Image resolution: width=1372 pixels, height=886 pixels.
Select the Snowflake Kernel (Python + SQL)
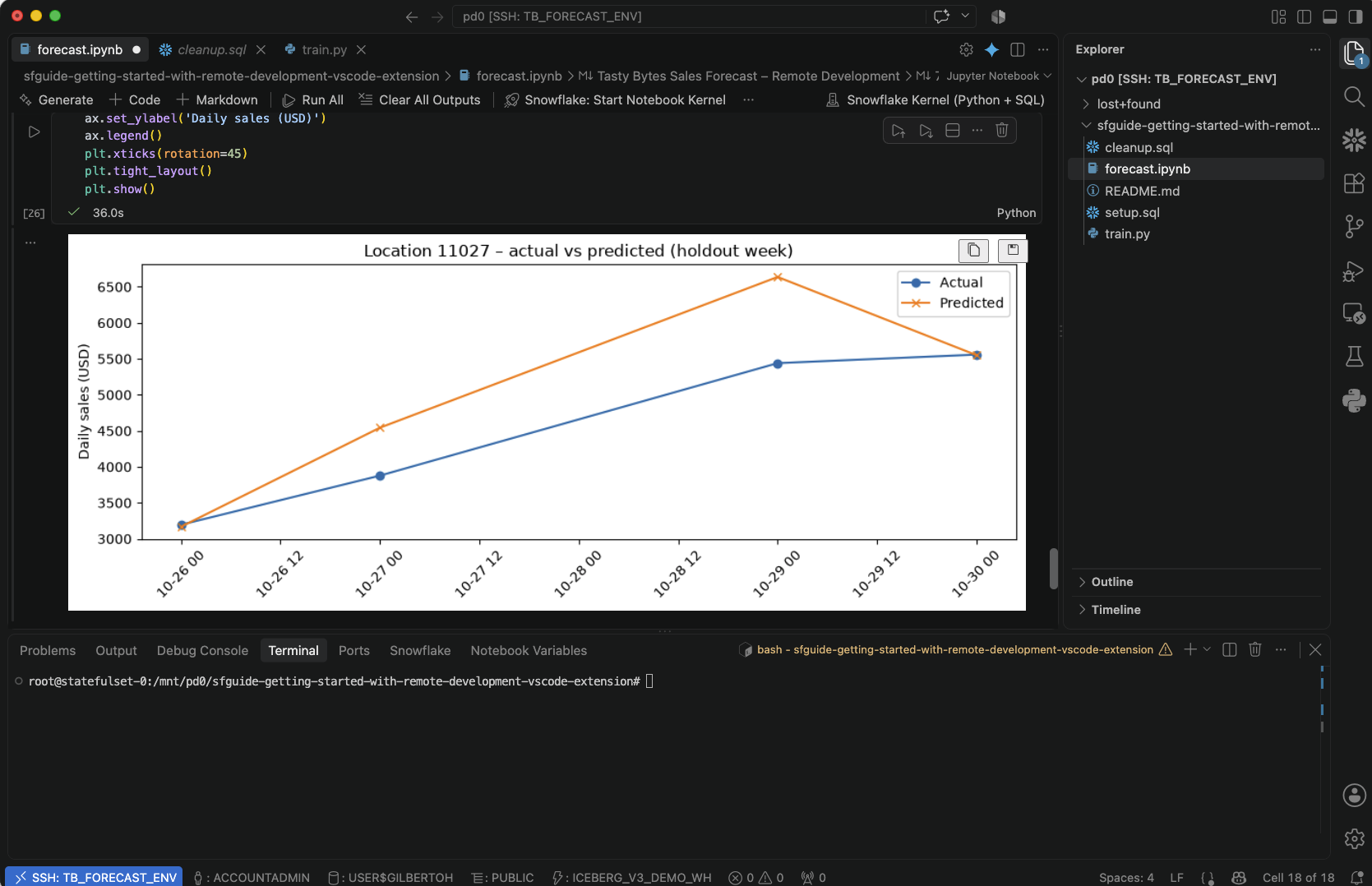[935, 99]
